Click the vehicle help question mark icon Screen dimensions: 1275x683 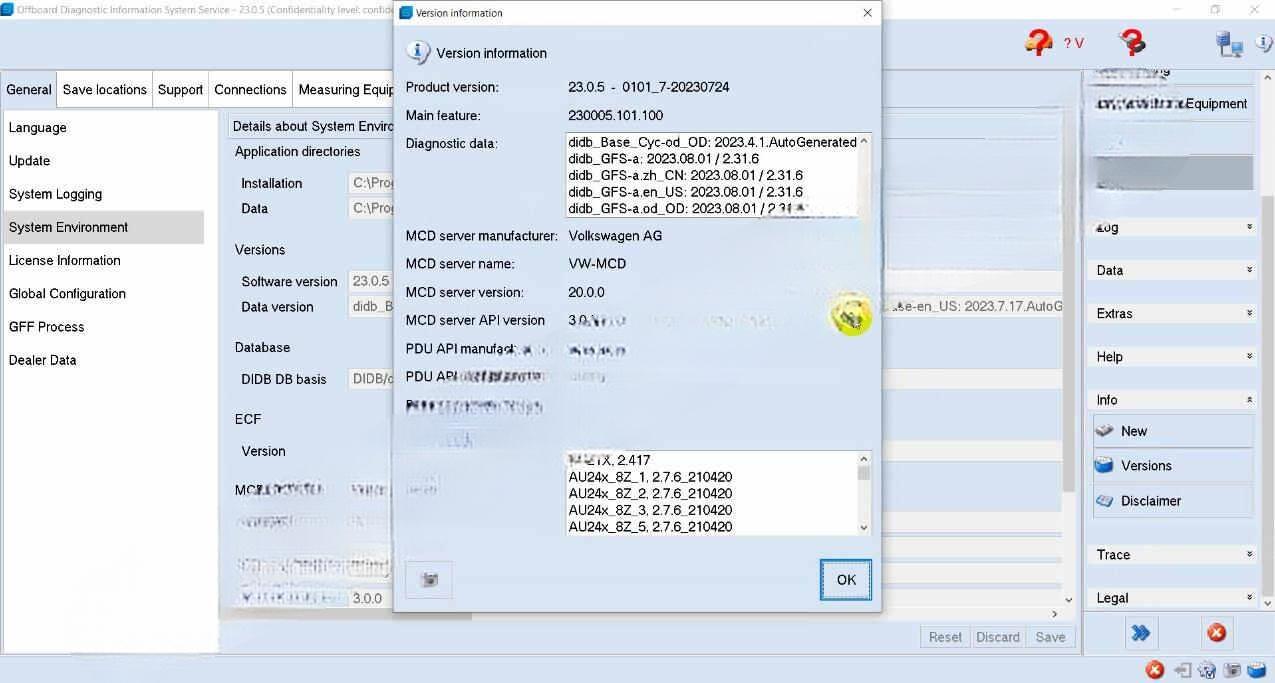(1040, 42)
